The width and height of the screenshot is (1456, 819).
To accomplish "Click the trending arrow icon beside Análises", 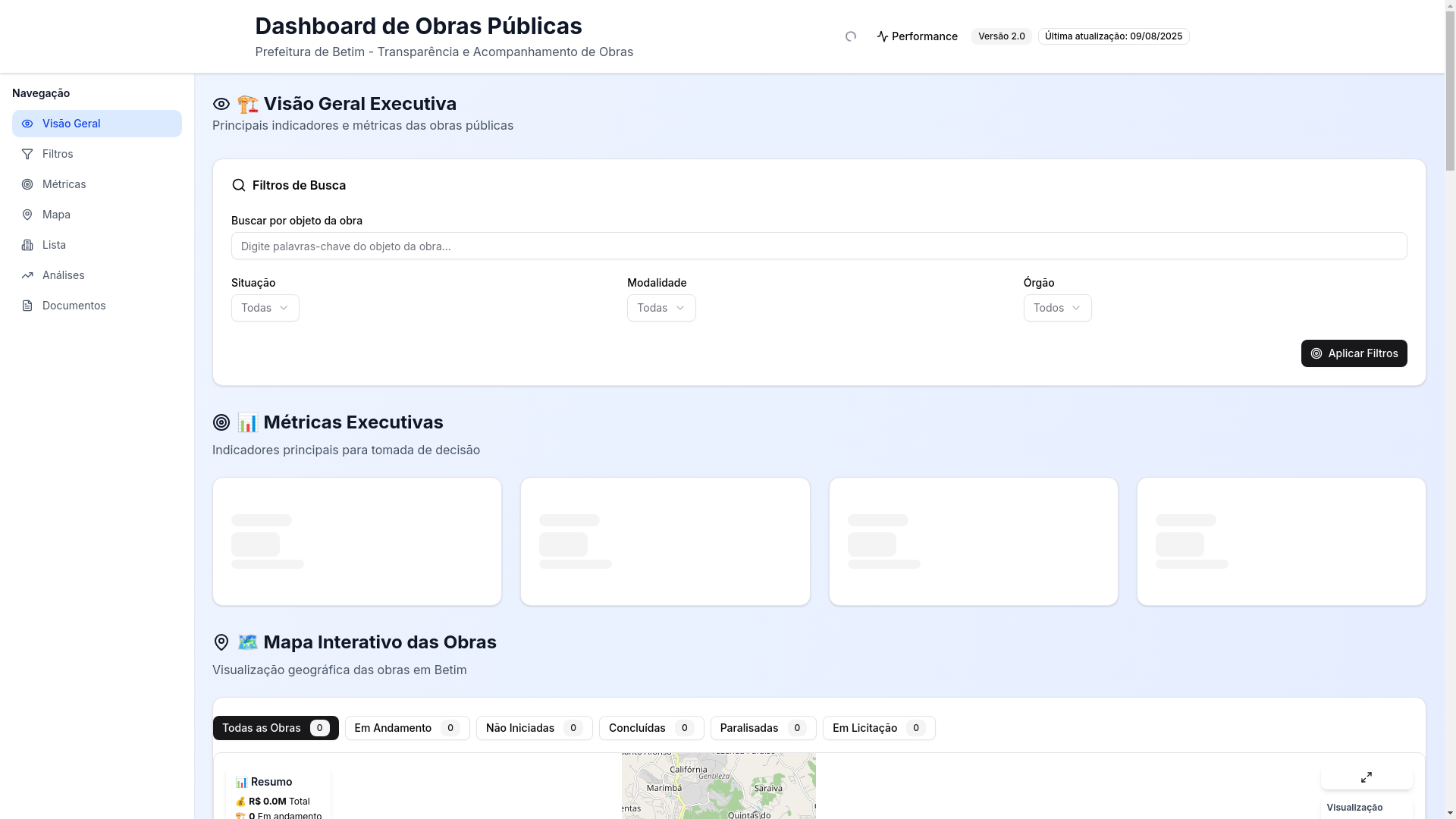I will (27, 275).
